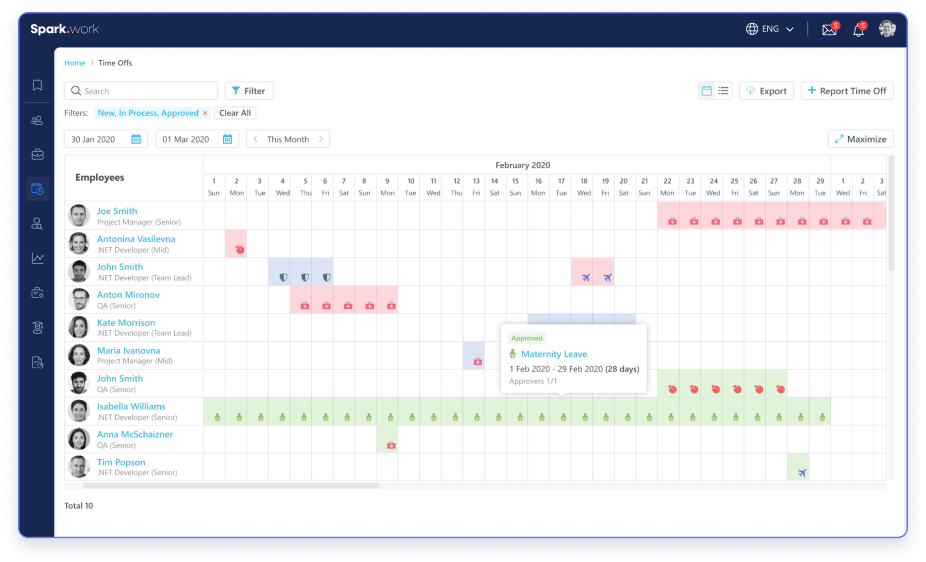Viewport: 926px width, 562px height.
Task: Open Kate Morrison's profile link
Action: [x=126, y=323]
